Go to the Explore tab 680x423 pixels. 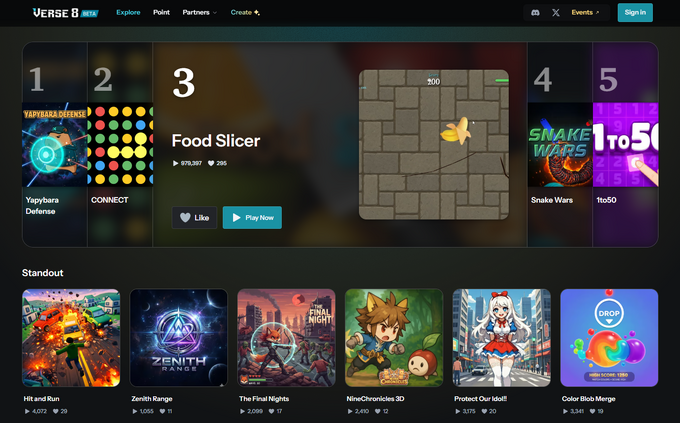pos(128,13)
